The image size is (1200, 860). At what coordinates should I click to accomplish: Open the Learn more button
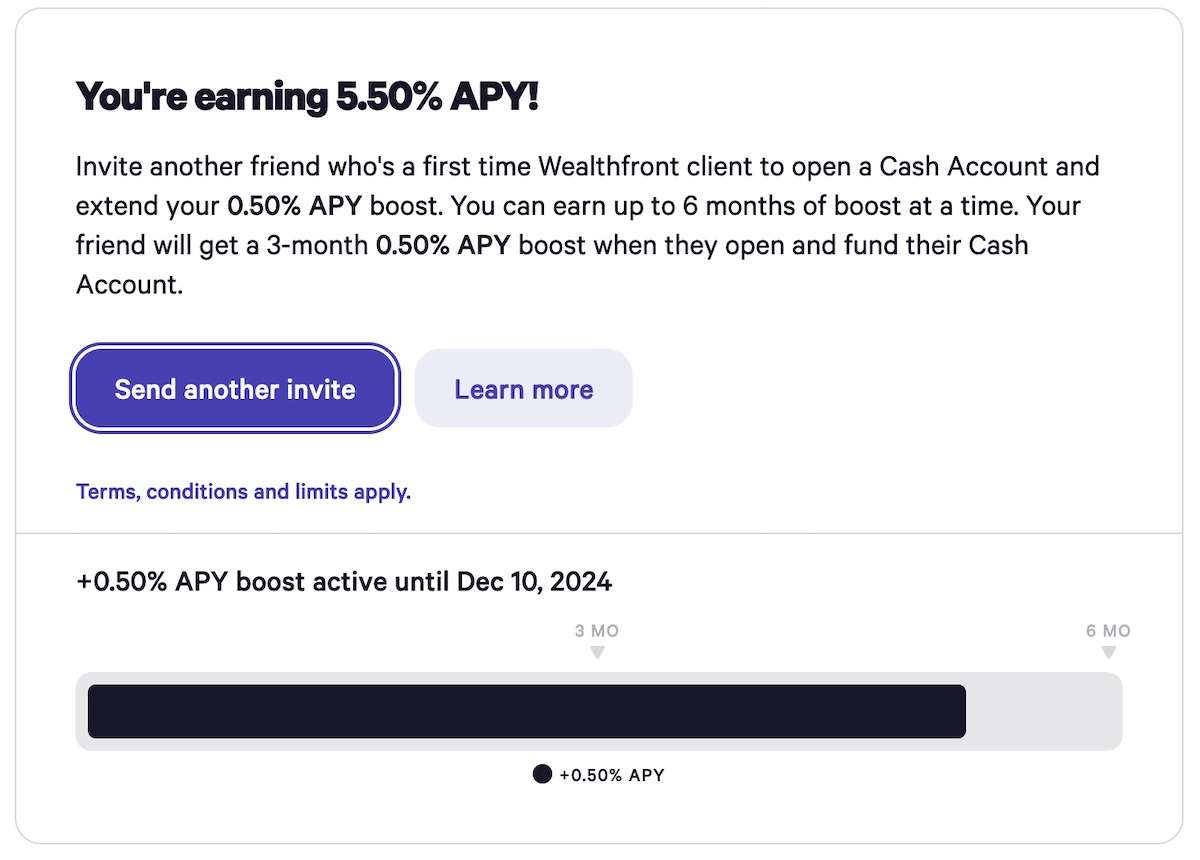point(523,389)
